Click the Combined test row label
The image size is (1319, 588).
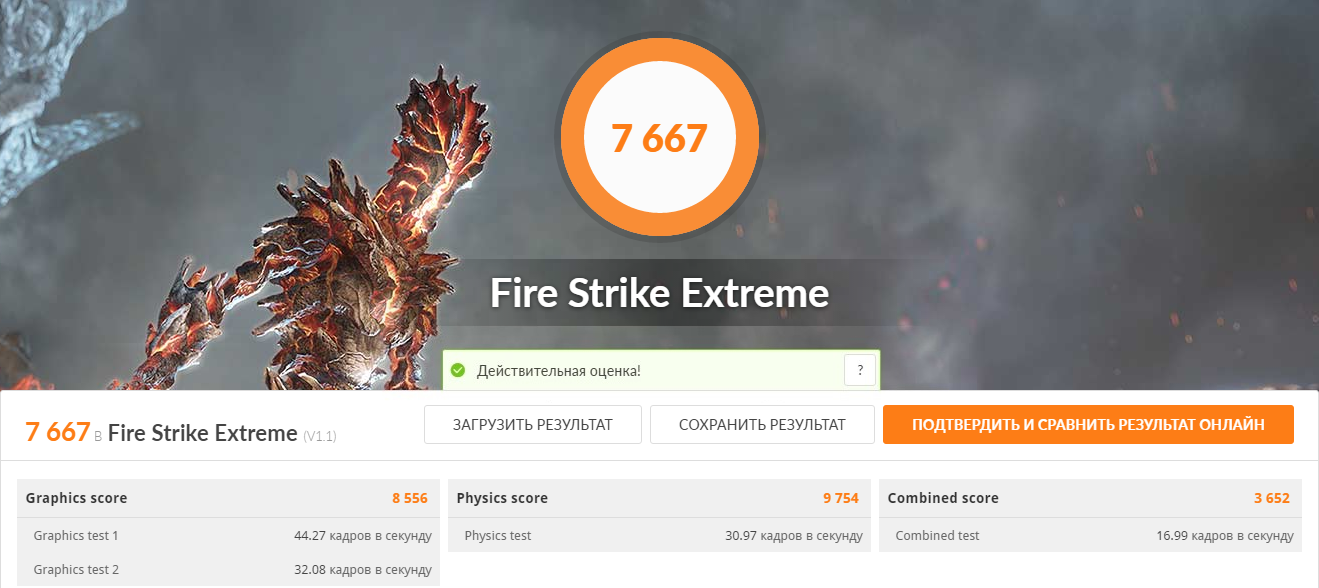[938, 536]
